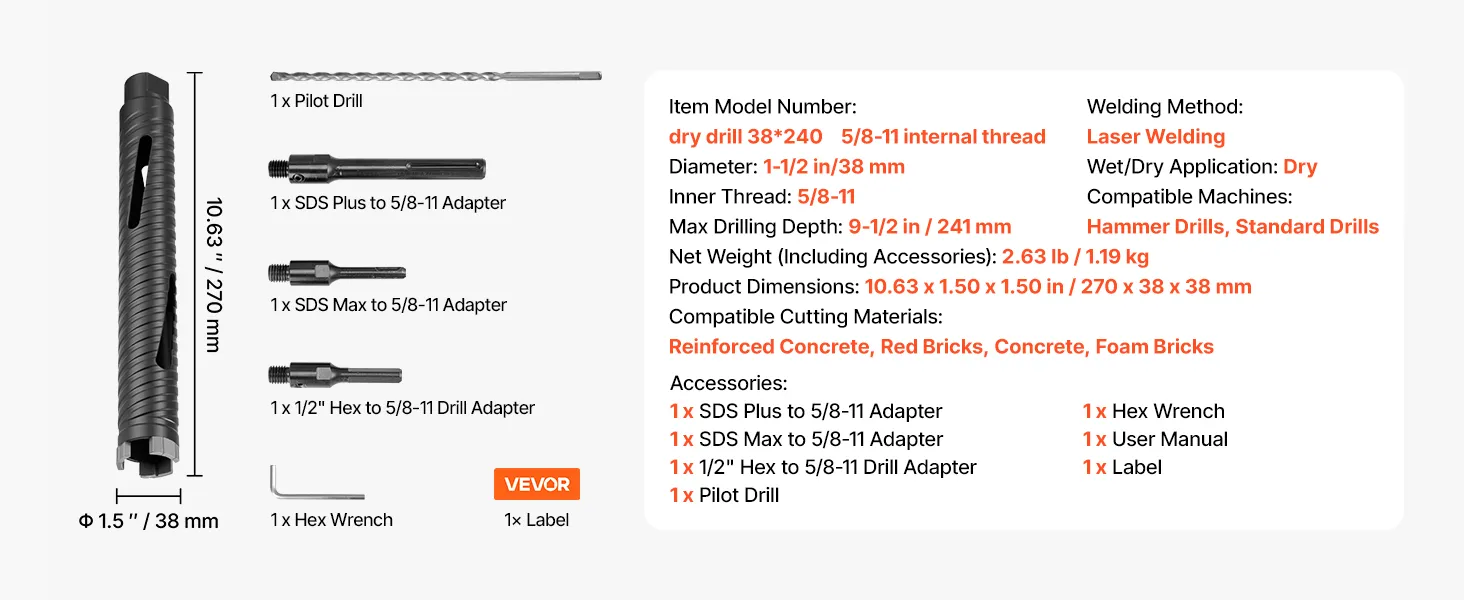Select the SDS Plus adapter picture
The image size is (1464, 600).
point(377,169)
